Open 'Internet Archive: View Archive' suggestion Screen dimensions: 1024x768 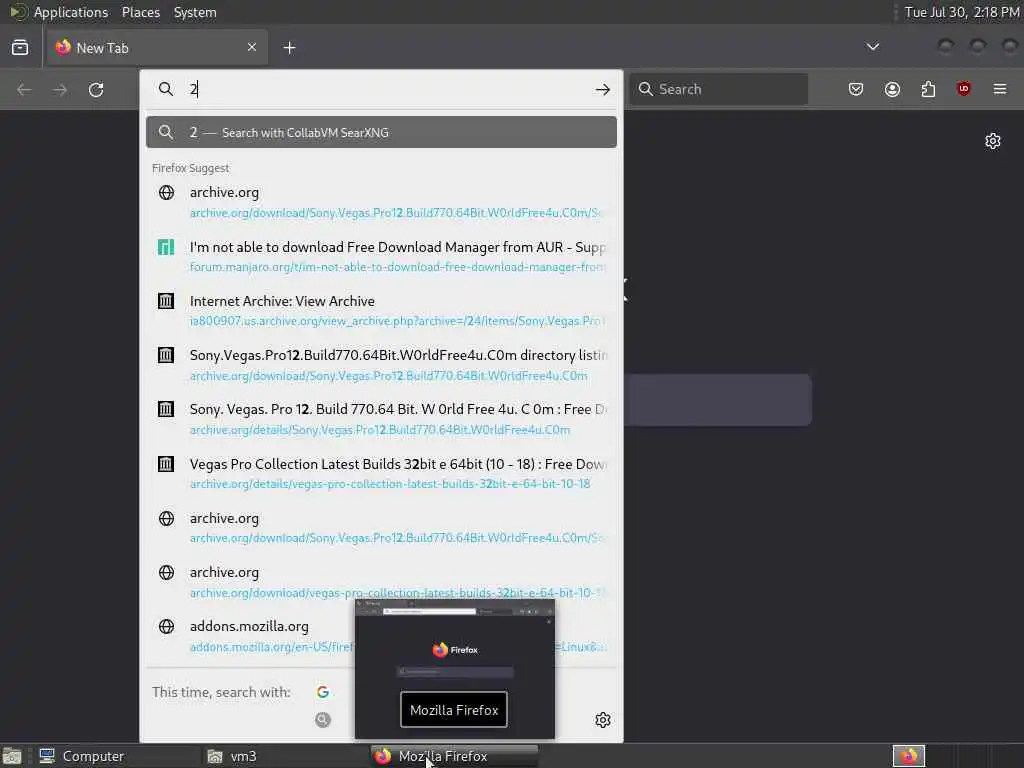(381, 310)
